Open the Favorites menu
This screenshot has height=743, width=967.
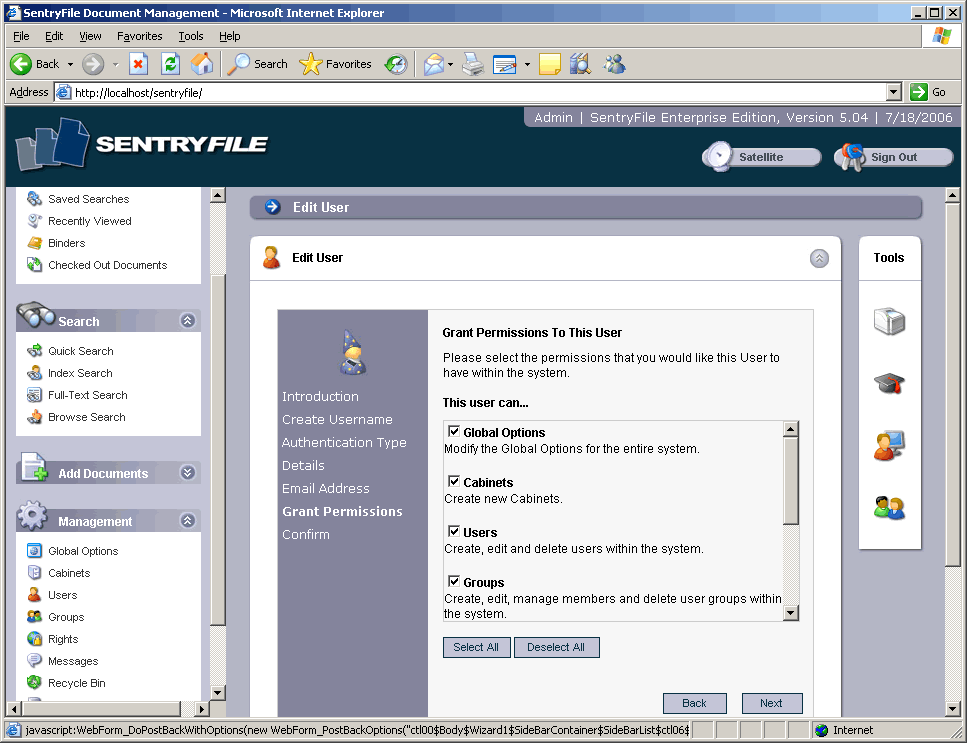[139, 36]
